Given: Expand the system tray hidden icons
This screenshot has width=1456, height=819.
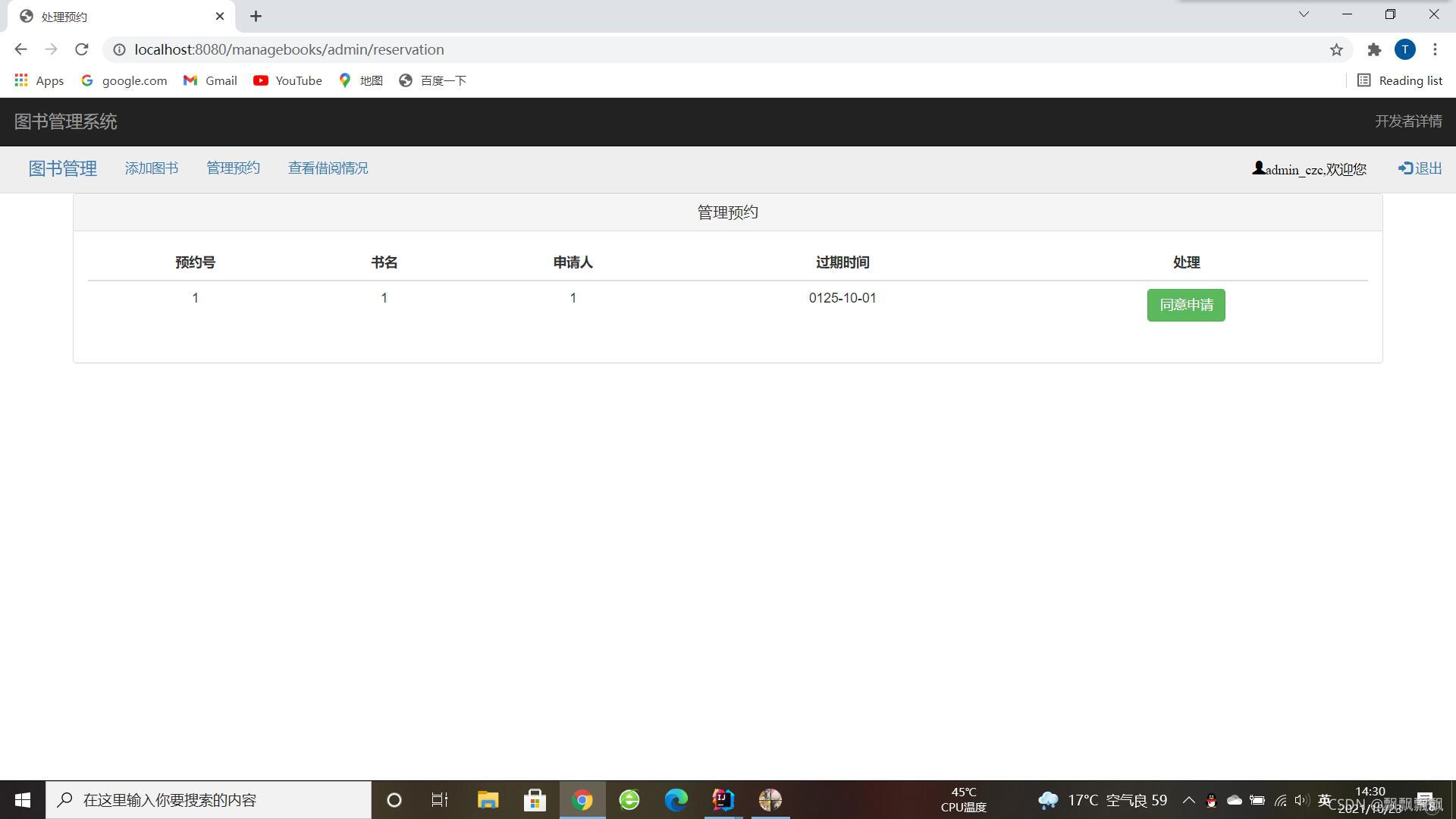Looking at the screenshot, I should (x=1188, y=800).
